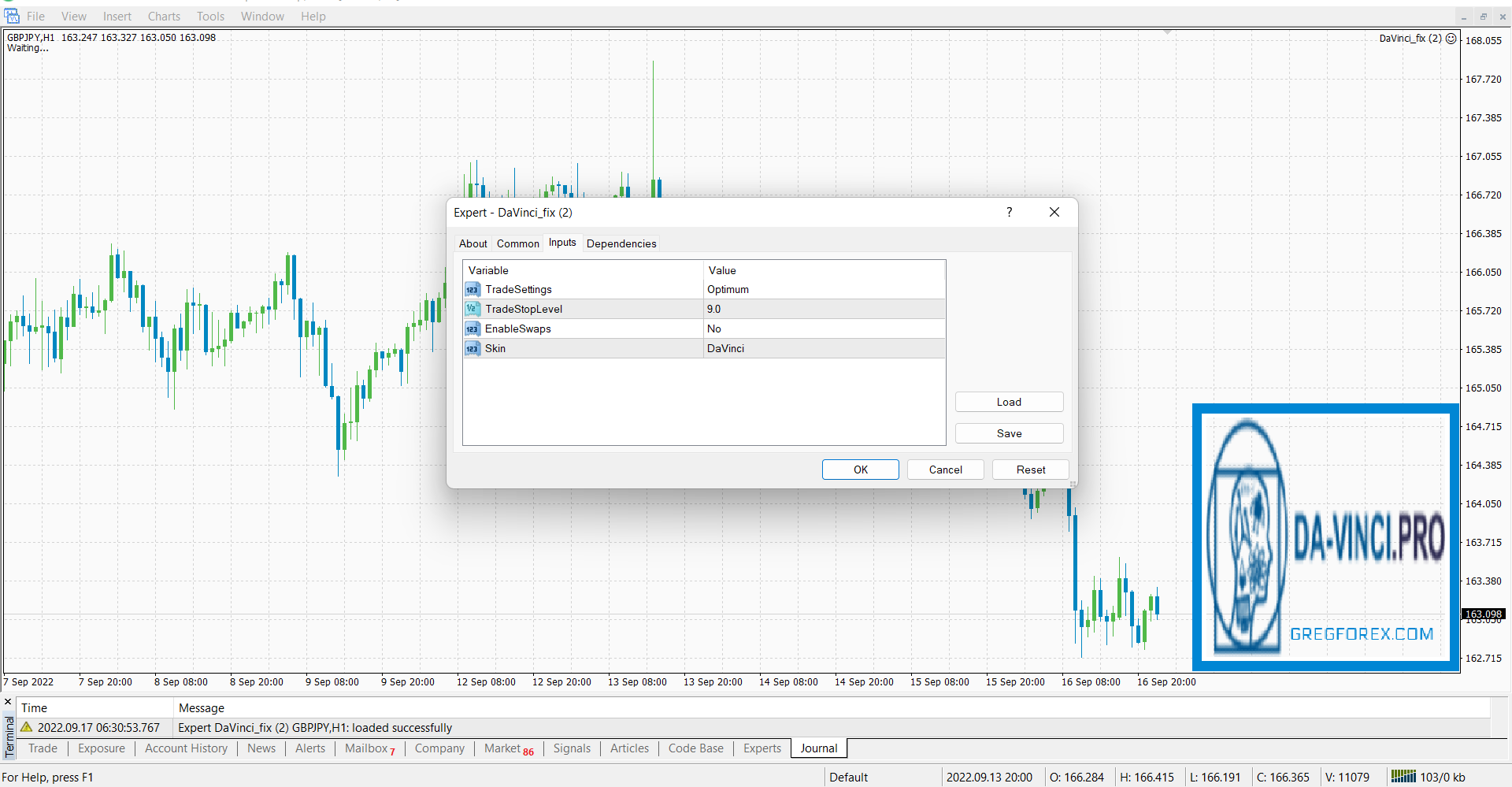The image size is (1512, 787).
Task: Click the TradeSettings variable icon
Action: [x=472, y=290]
